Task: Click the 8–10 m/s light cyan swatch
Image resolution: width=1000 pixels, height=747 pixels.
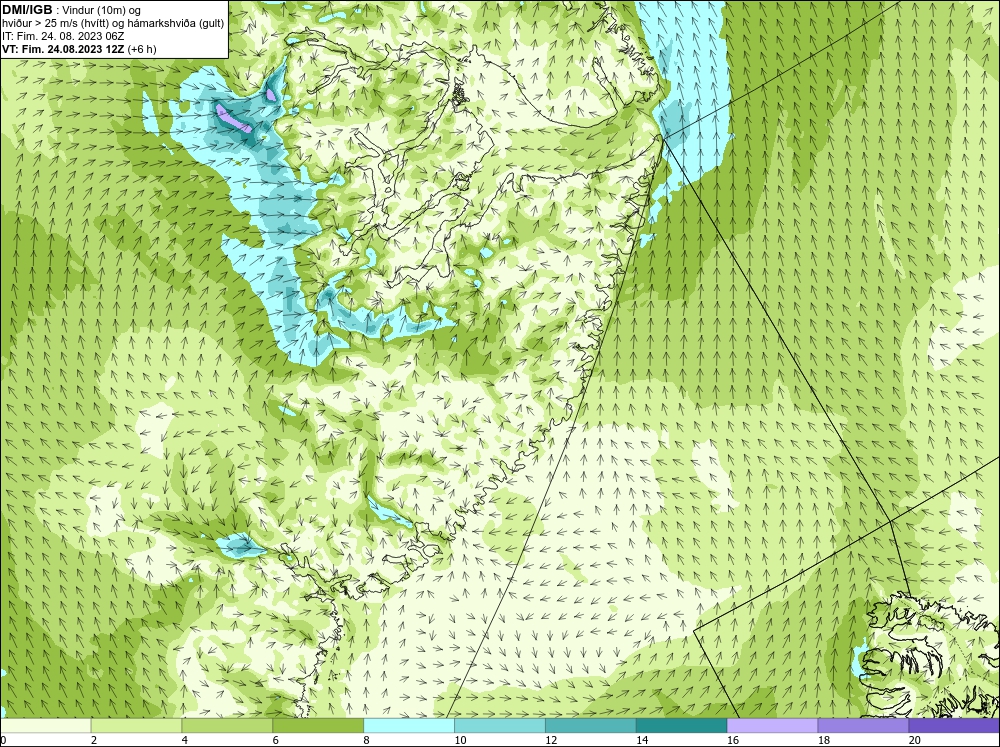Action: 409,726
